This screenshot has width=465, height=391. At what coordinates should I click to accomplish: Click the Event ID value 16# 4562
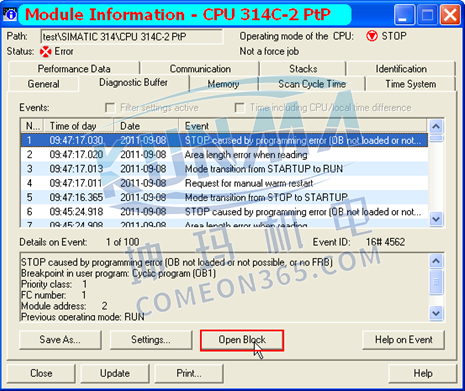[x=385, y=242]
